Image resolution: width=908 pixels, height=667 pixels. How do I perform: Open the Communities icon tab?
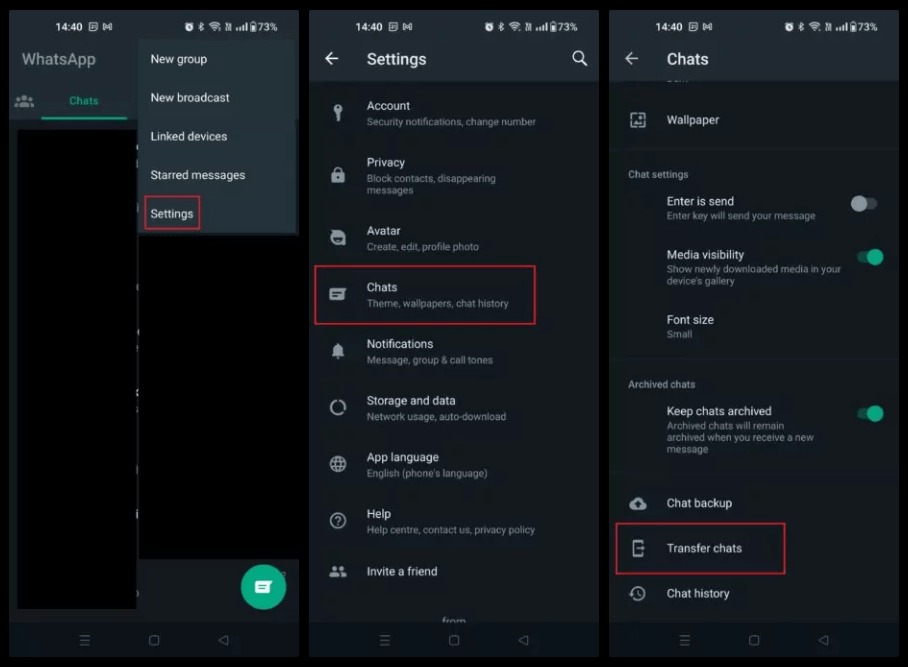pyautogui.click(x=24, y=101)
